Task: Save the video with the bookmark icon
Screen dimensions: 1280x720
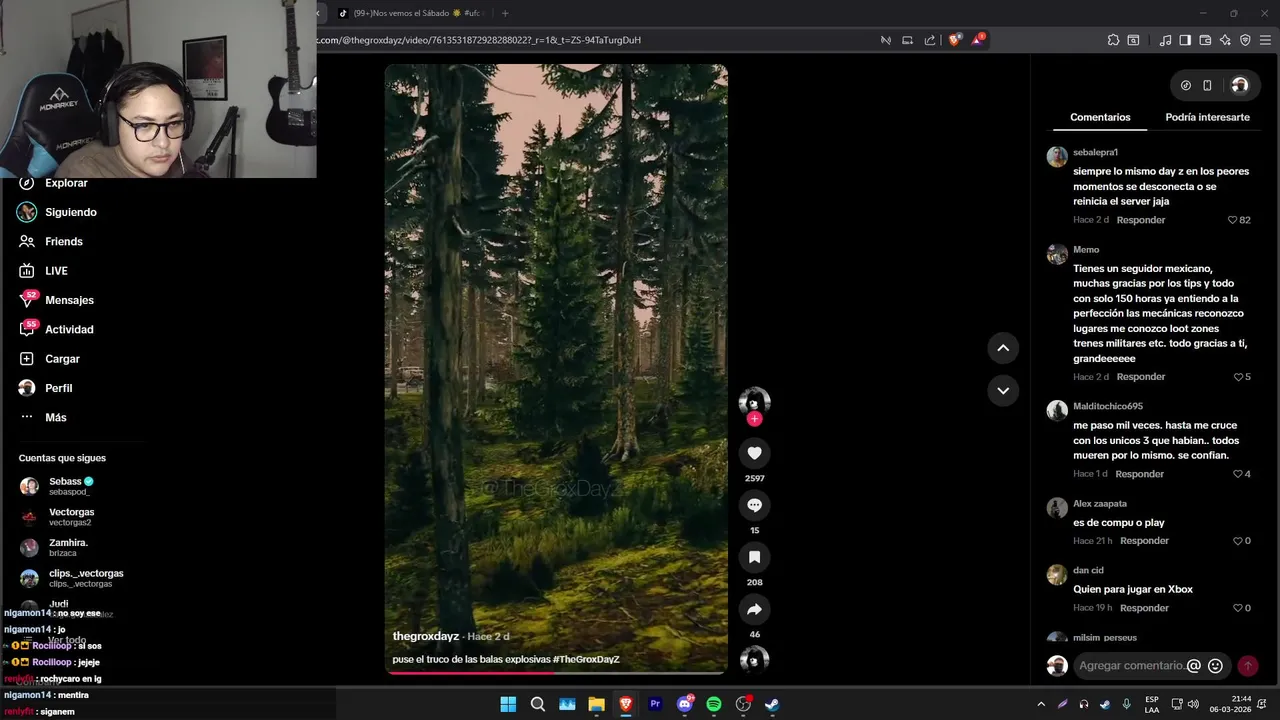Action: click(x=754, y=557)
